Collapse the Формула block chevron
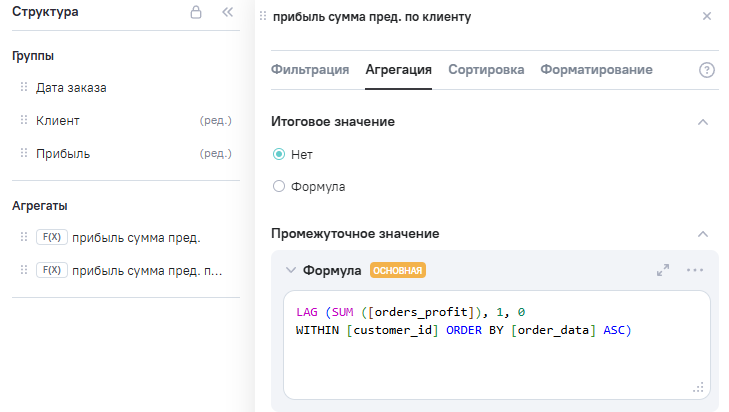Image resolution: width=729 pixels, height=412 pixels. tap(290, 270)
